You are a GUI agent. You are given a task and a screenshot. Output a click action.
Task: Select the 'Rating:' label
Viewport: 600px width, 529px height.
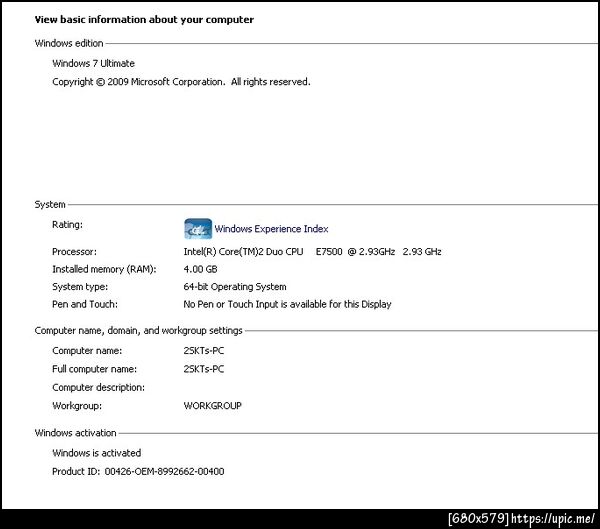pos(67,225)
